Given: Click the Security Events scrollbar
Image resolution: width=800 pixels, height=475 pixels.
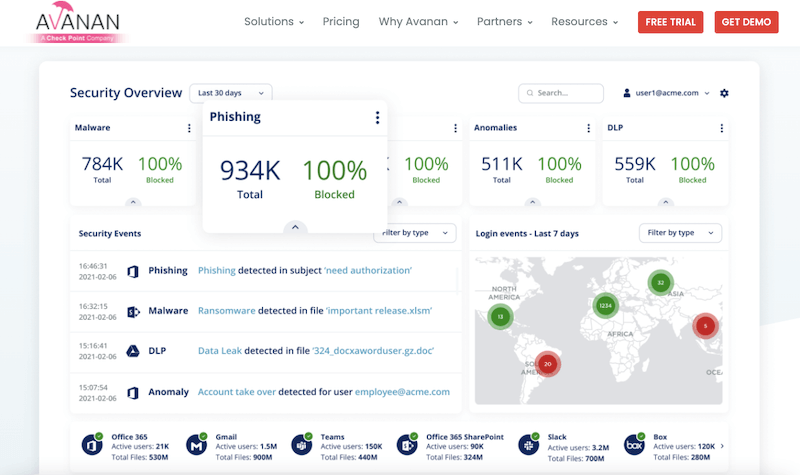Looking at the screenshot, I should pyautogui.click(x=457, y=280).
